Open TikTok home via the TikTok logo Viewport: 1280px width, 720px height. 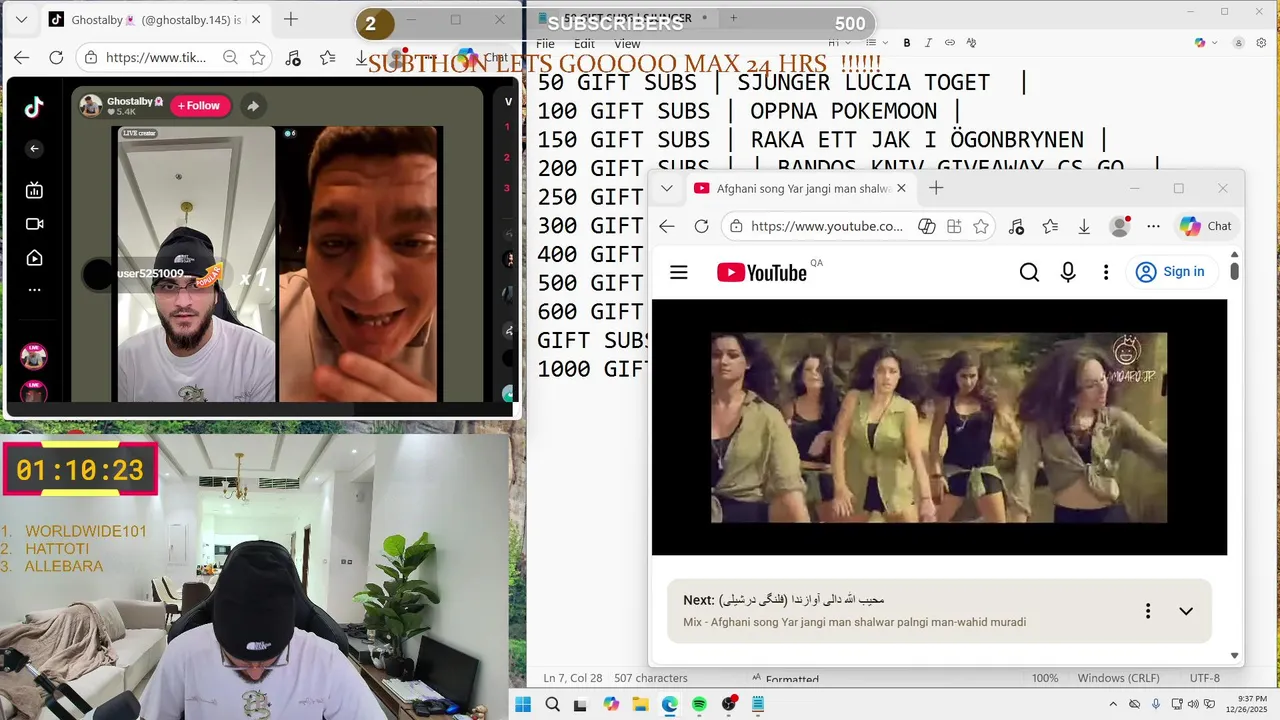point(34,107)
